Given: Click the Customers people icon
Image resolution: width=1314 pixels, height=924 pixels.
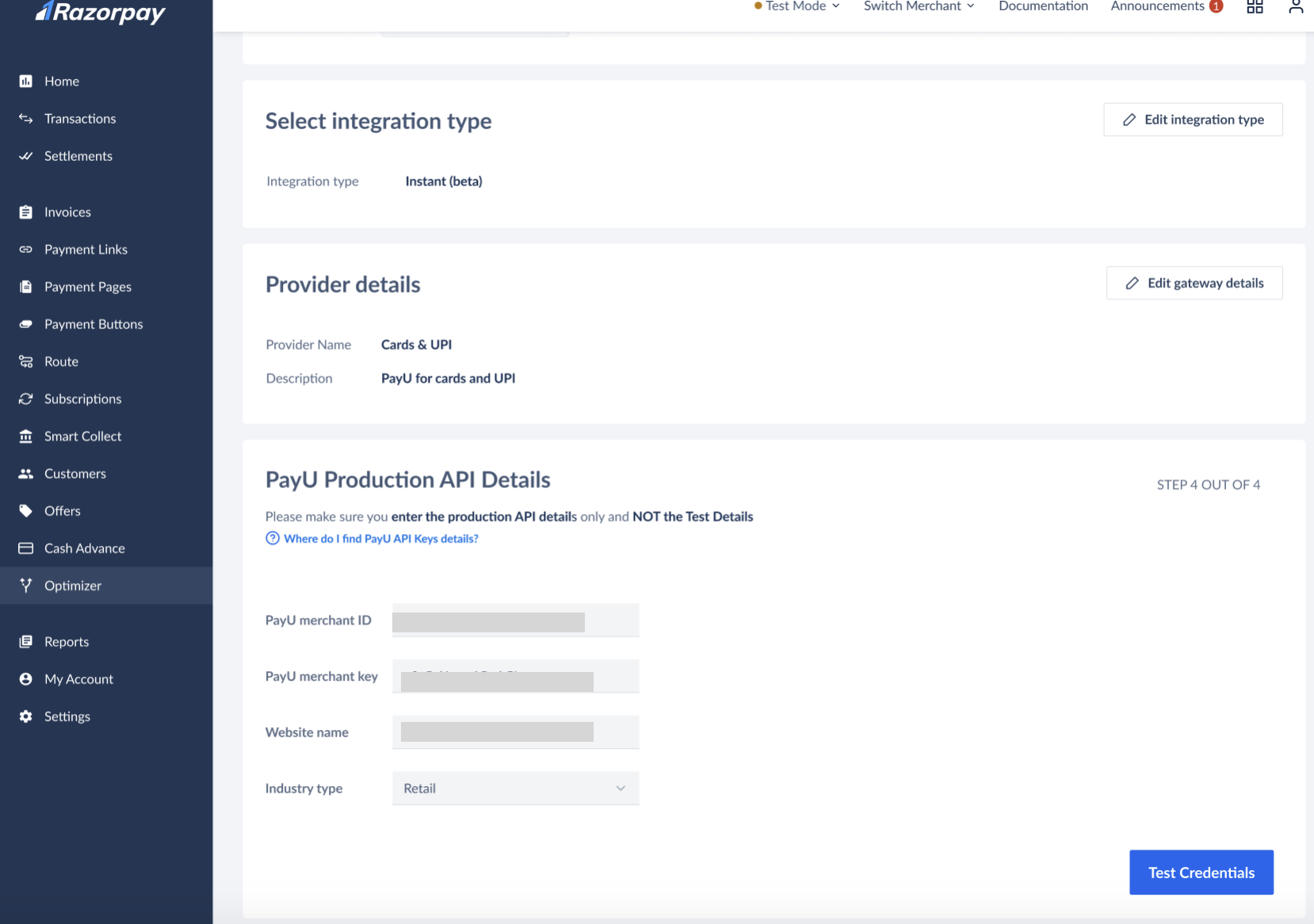Looking at the screenshot, I should 26,473.
